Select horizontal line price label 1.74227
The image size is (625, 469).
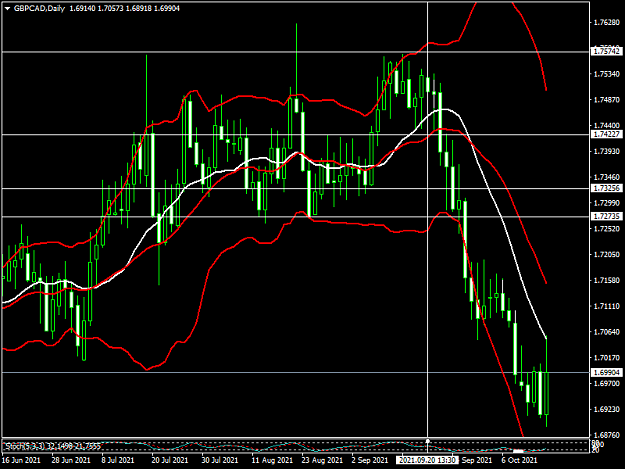coord(607,134)
